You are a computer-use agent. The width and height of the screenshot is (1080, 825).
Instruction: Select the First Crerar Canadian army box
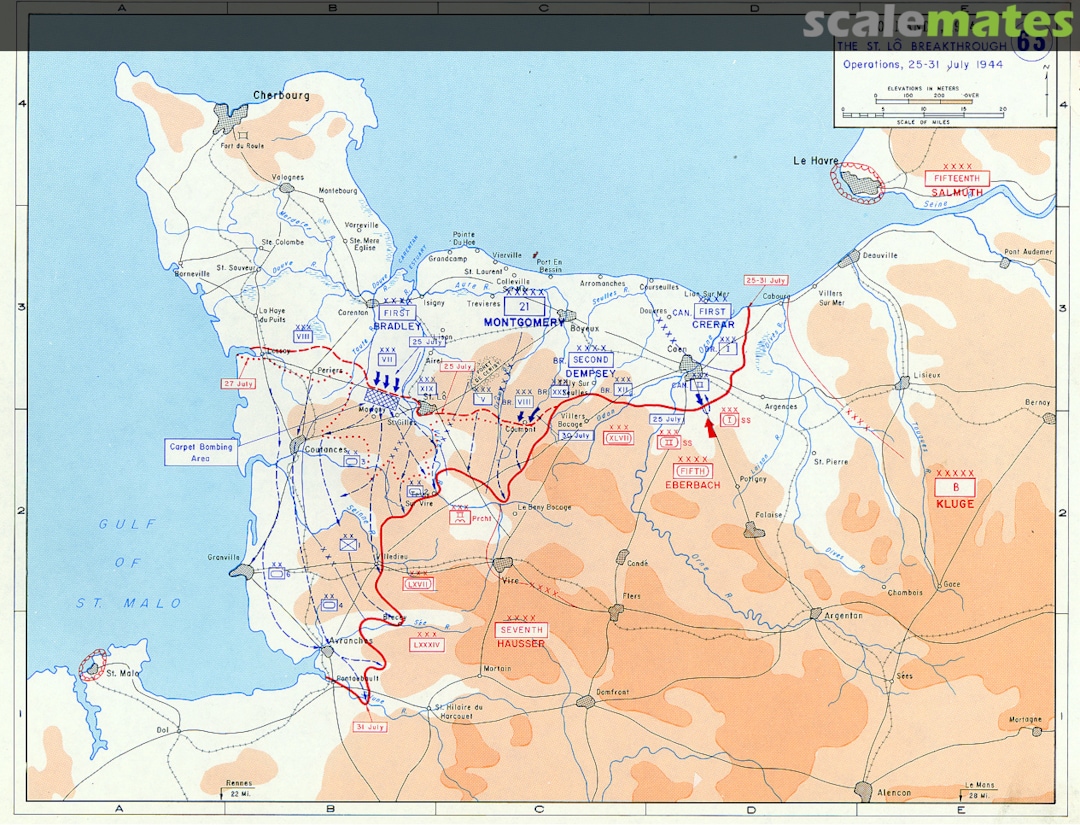click(712, 312)
